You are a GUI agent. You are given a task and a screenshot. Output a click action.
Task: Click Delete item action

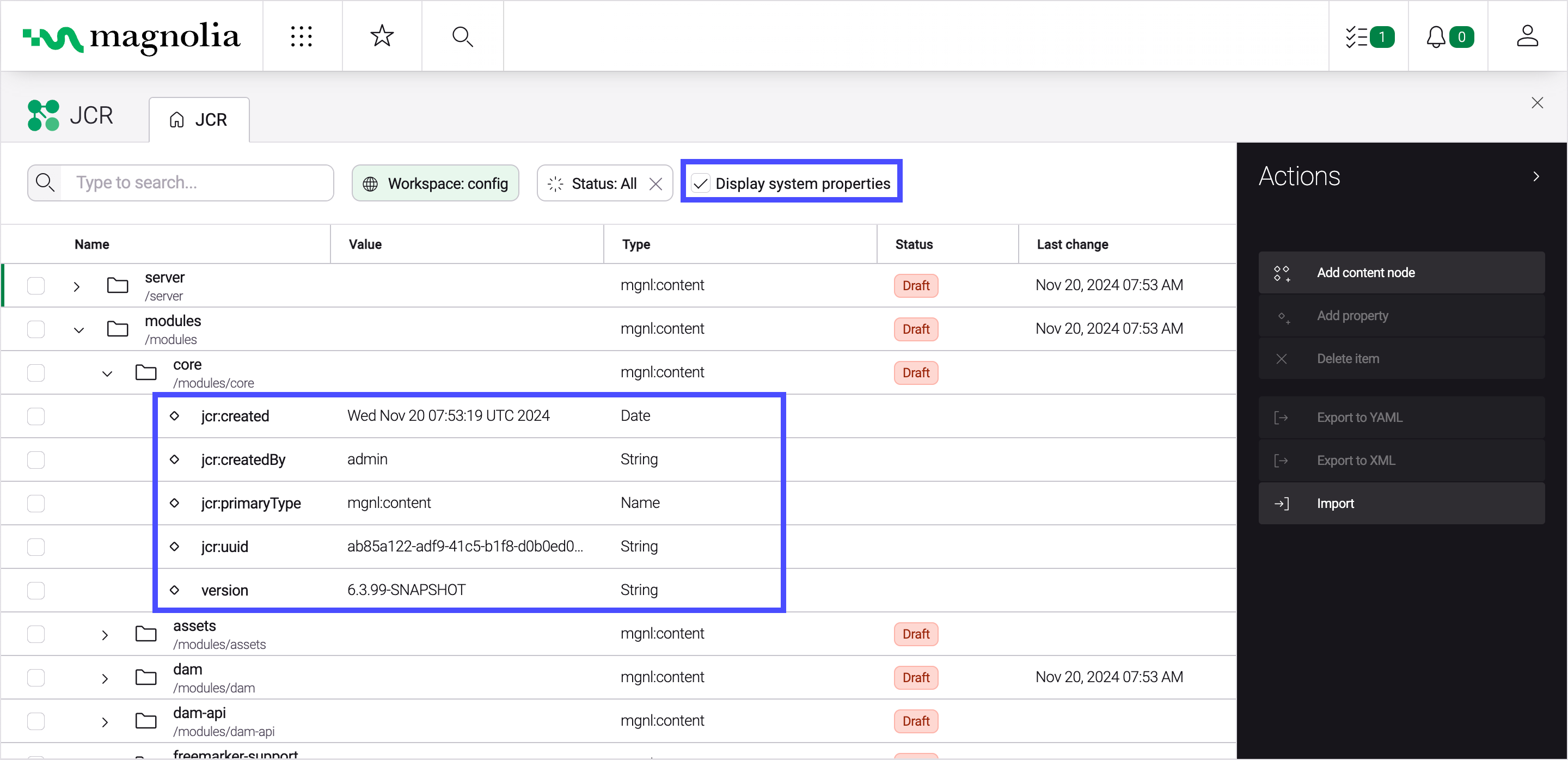point(1401,359)
